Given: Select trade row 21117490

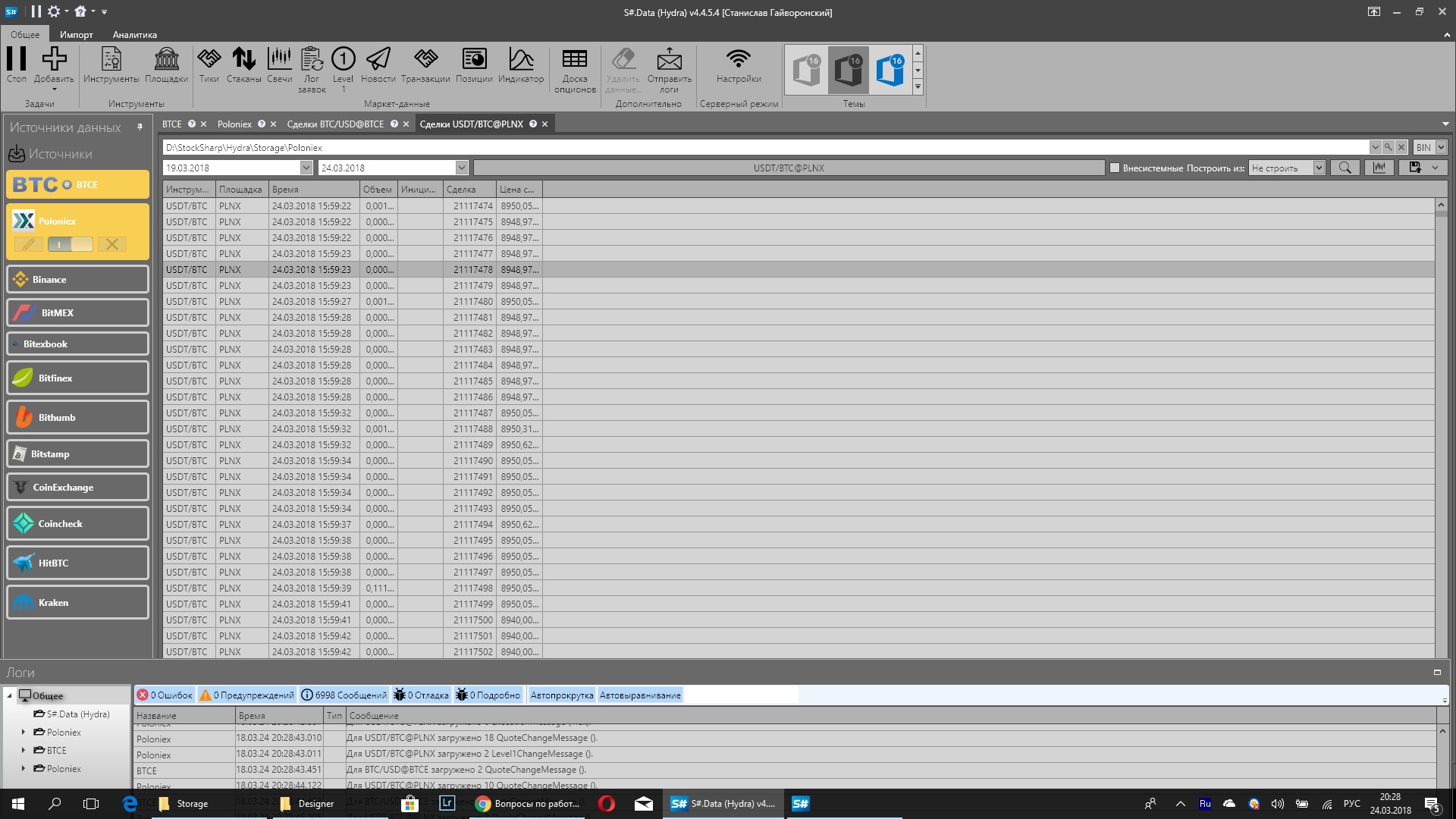Looking at the screenshot, I should tap(799, 460).
